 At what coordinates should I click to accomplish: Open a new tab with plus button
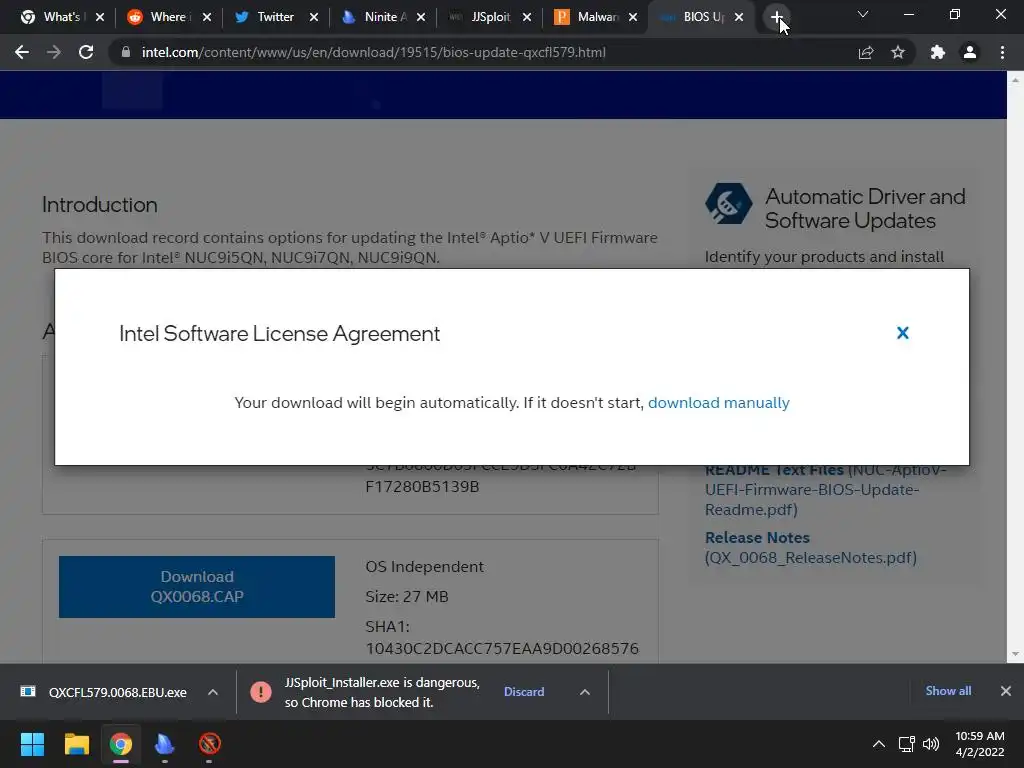coord(776,17)
